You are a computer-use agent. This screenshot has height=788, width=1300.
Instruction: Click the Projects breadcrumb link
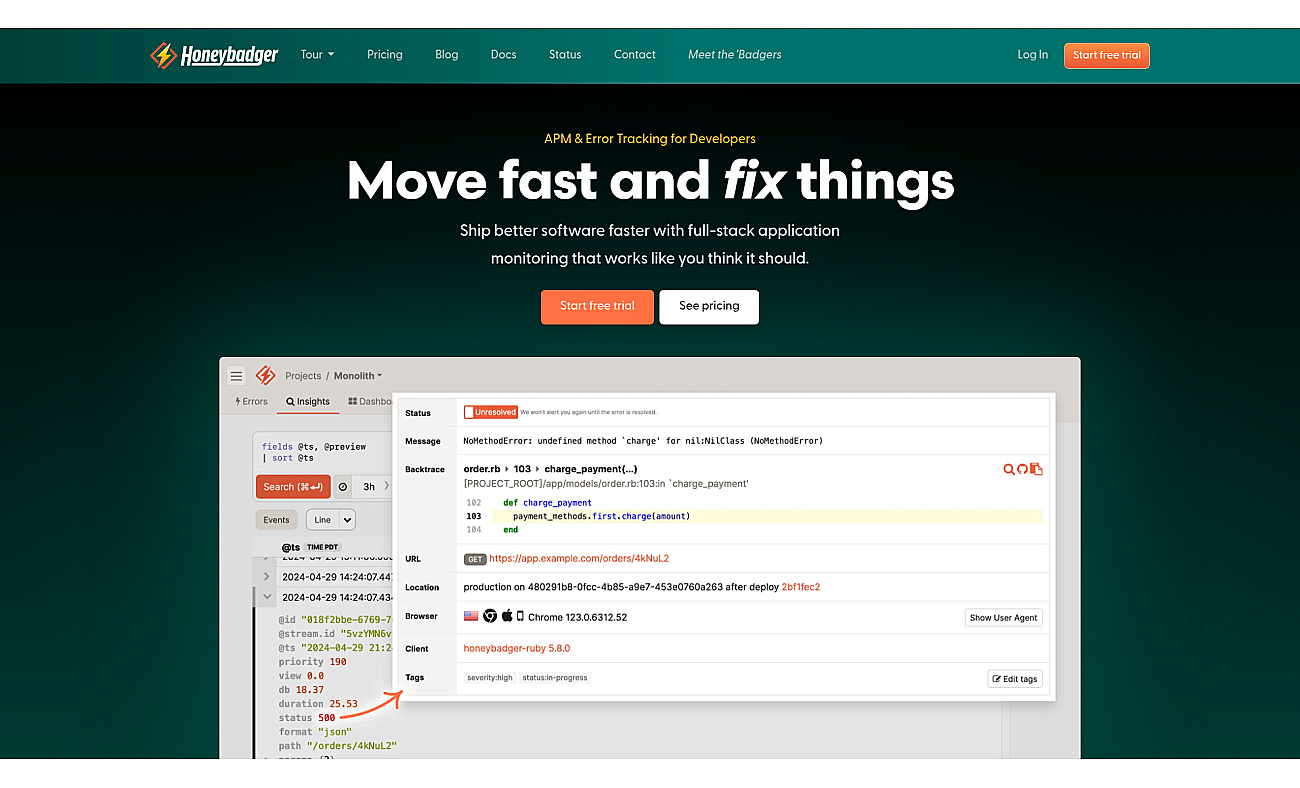coord(303,376)
